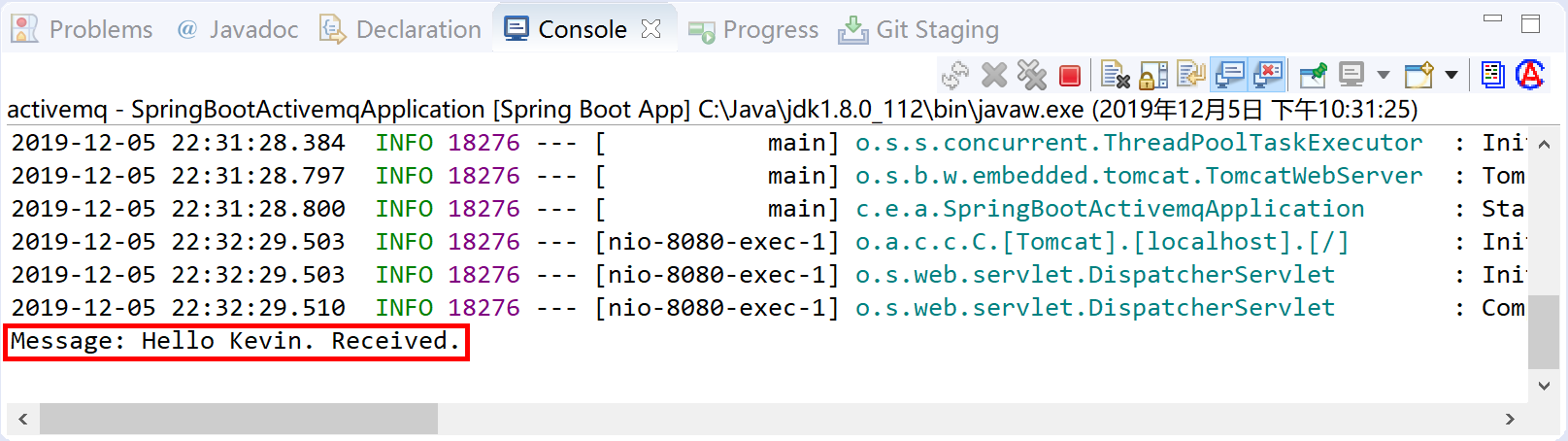Click the Remove Launch gray X icon
1568x441 pixels.
pos(994,75)
